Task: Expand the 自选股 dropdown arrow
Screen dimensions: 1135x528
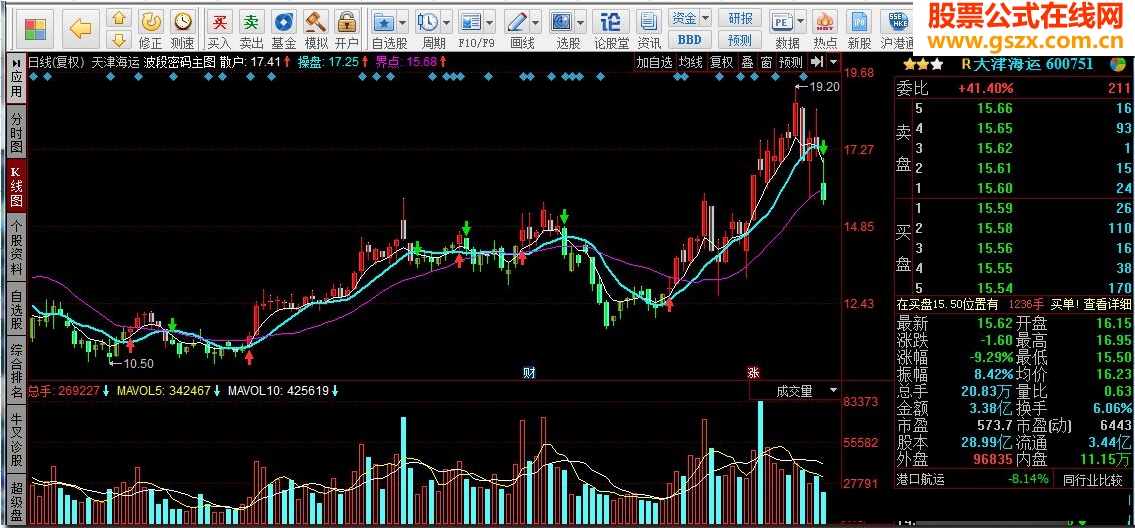Action: coord(402,20)
